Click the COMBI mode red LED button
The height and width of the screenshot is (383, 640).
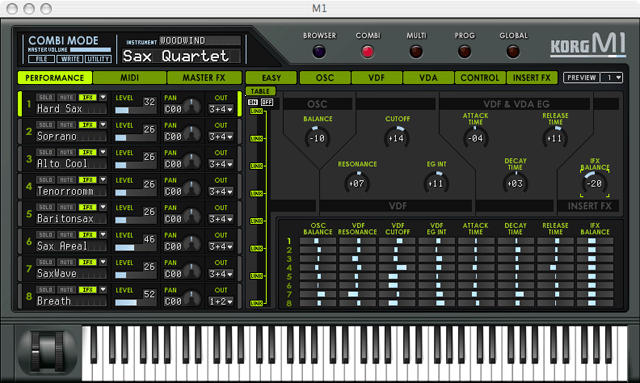(x=367, y=51)
